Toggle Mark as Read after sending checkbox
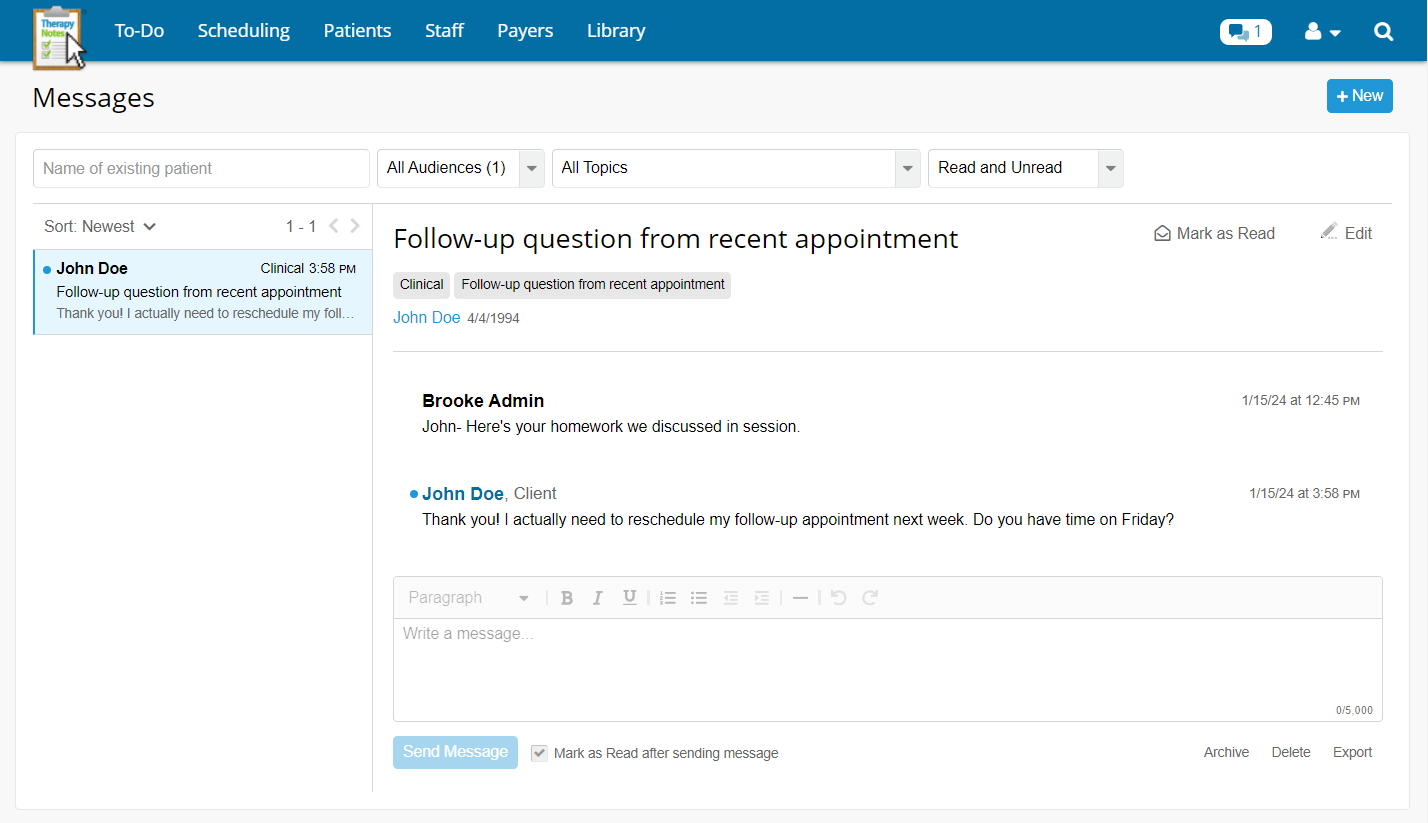The image size is (1428, 823). [x=539, y=753]
